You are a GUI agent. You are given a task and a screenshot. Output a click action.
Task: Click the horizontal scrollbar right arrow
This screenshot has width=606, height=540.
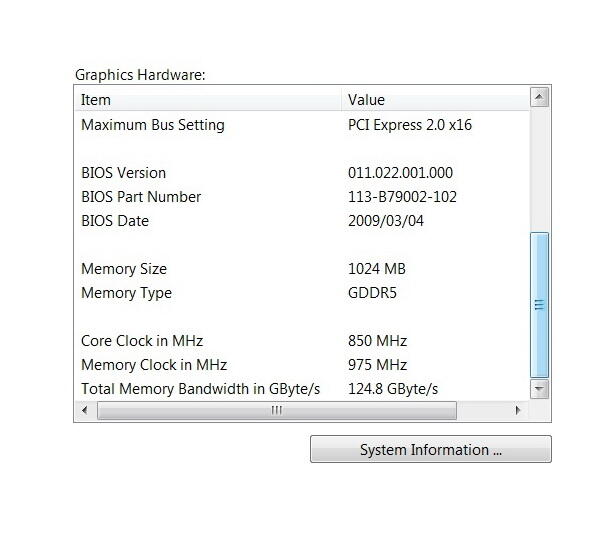[x=517, y=410]
